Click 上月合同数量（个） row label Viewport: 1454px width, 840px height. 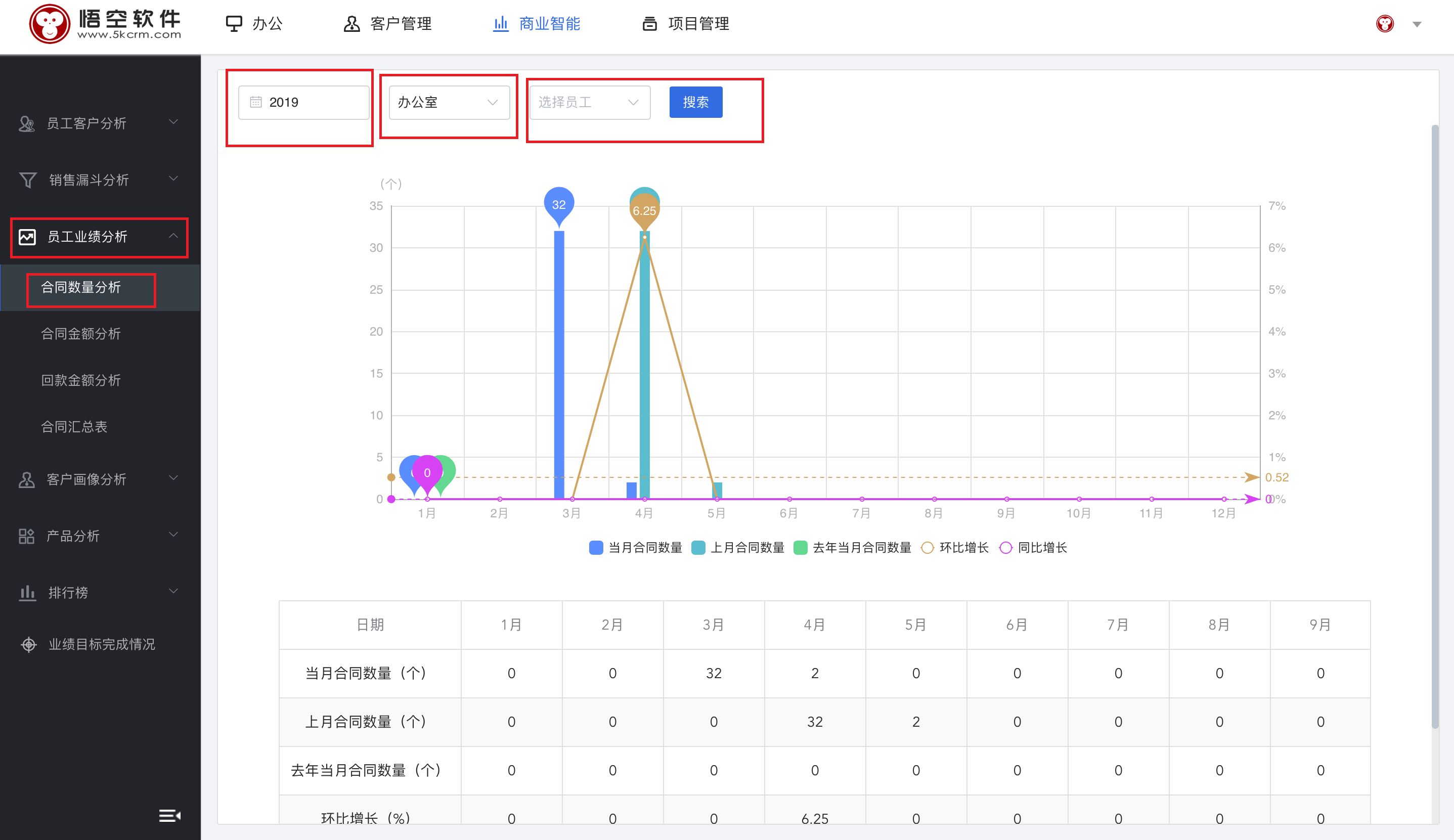(366, 722)
